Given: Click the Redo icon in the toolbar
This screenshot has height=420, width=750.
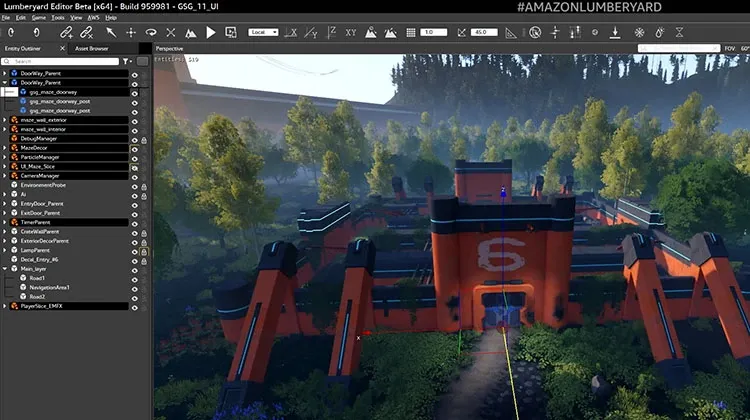Looking at the screenshot, I should (36, 33).
